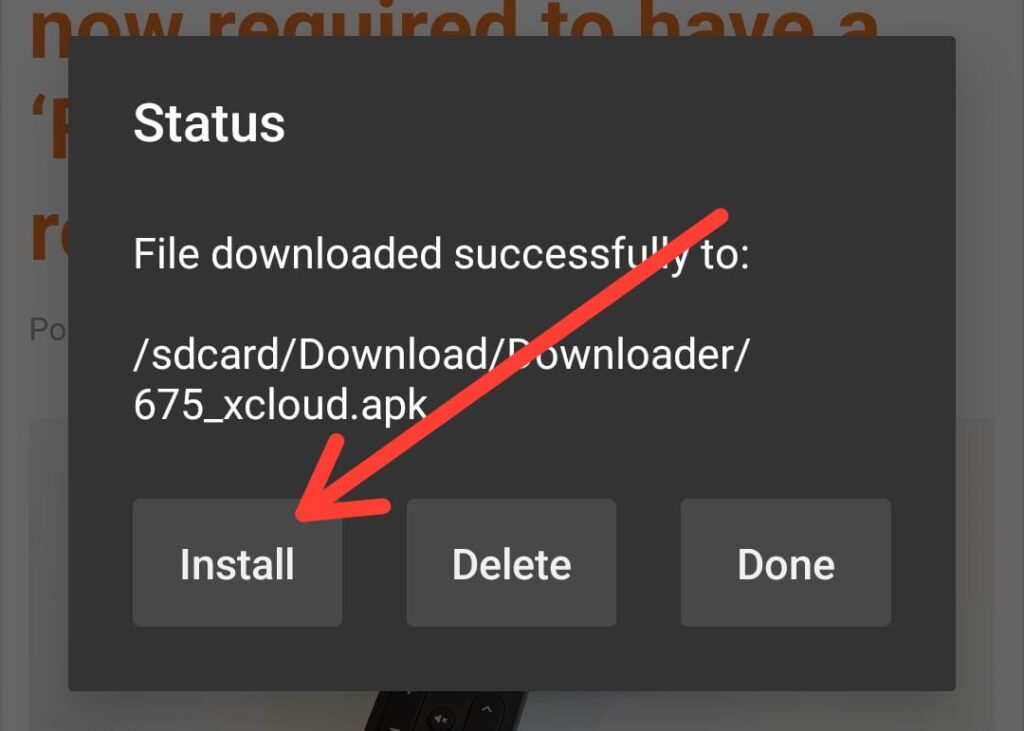1024x731 pixels.
Task: Install the downloaded xcloud APK
Action: (x=237, y=563)
